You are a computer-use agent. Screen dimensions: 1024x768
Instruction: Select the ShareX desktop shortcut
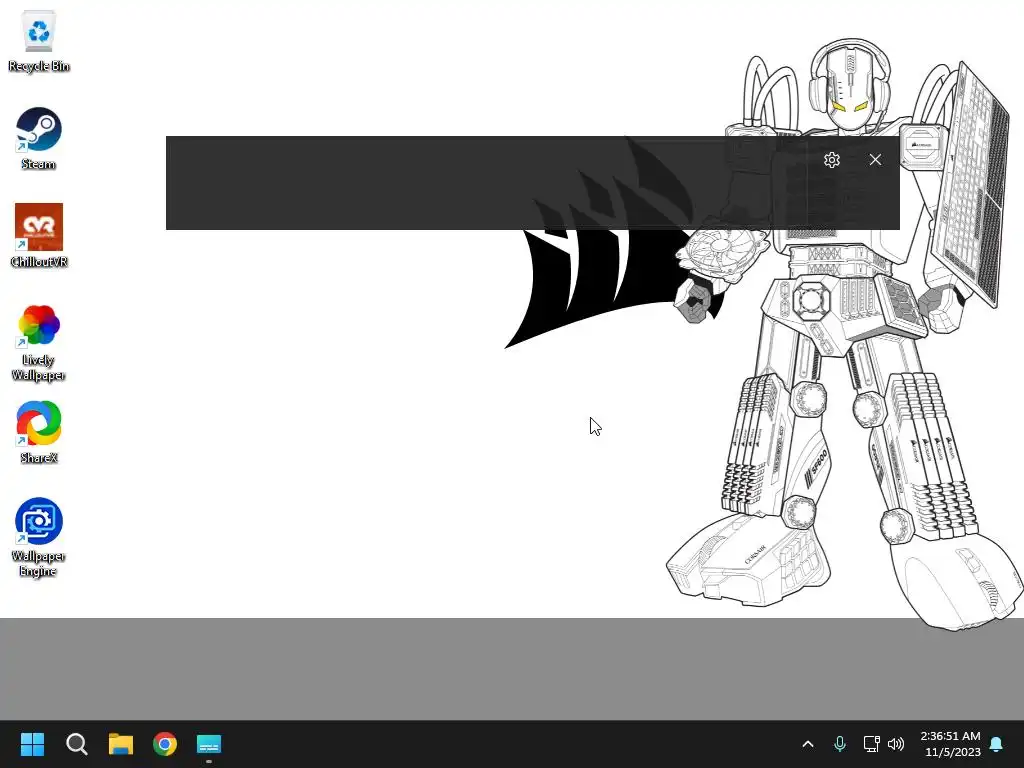(x=39, y=432)
